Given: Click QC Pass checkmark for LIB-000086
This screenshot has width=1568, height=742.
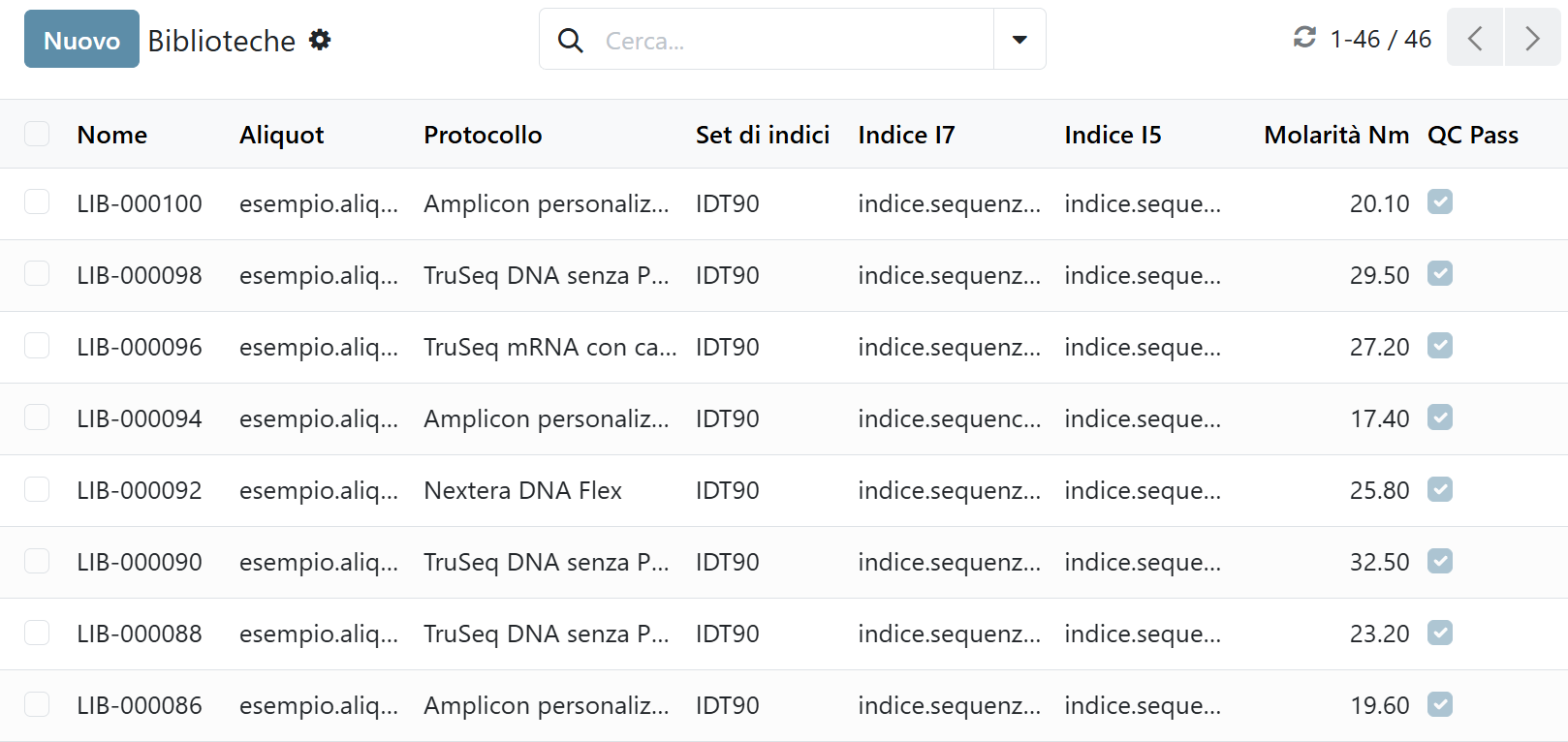Looking at the screenshot, I should (1440, 704).
